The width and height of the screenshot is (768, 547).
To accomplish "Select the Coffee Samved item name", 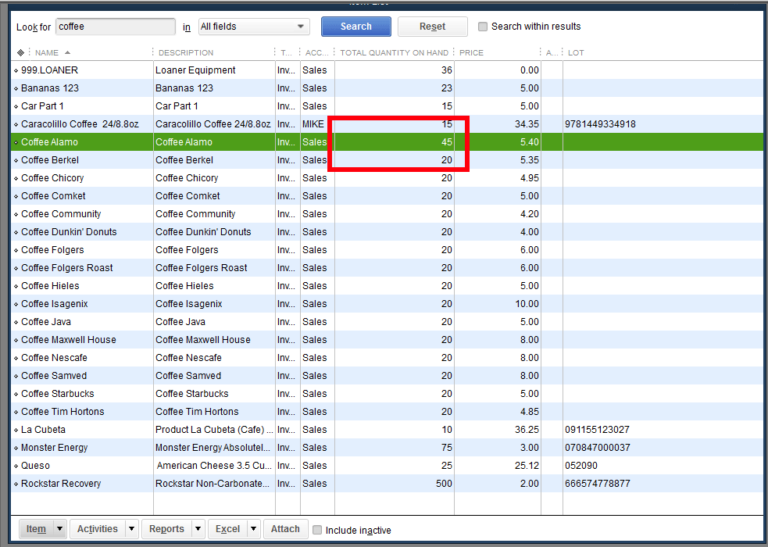I will point(54,376).
